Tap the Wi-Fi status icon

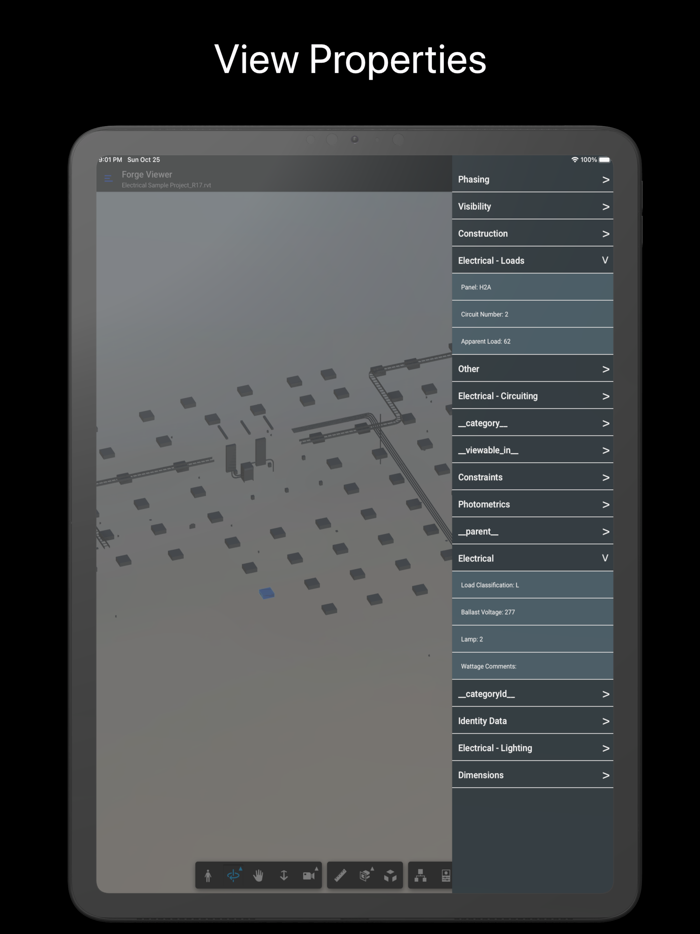point(575,160)
